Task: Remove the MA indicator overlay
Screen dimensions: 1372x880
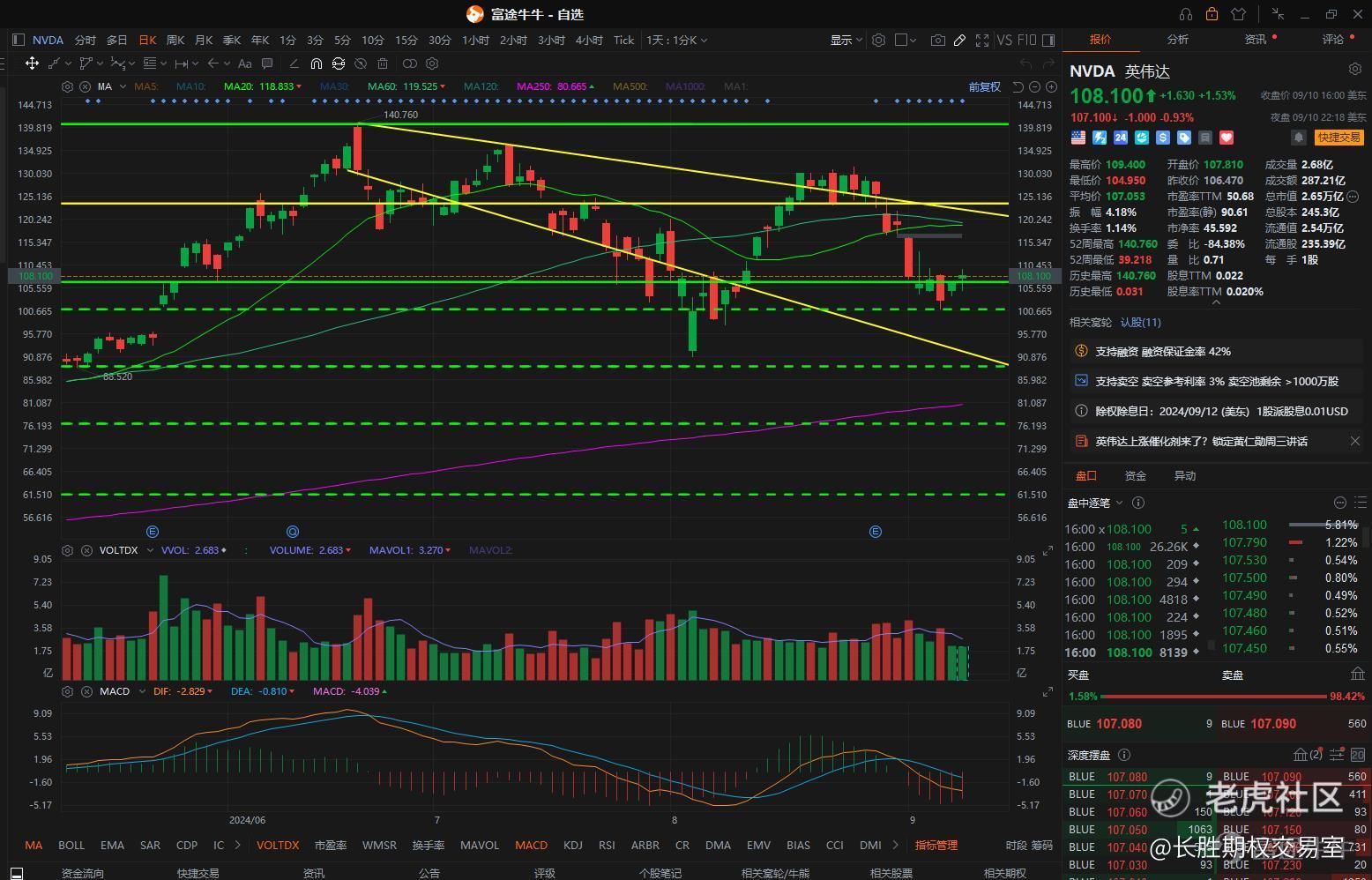Action: click(85, 86)
